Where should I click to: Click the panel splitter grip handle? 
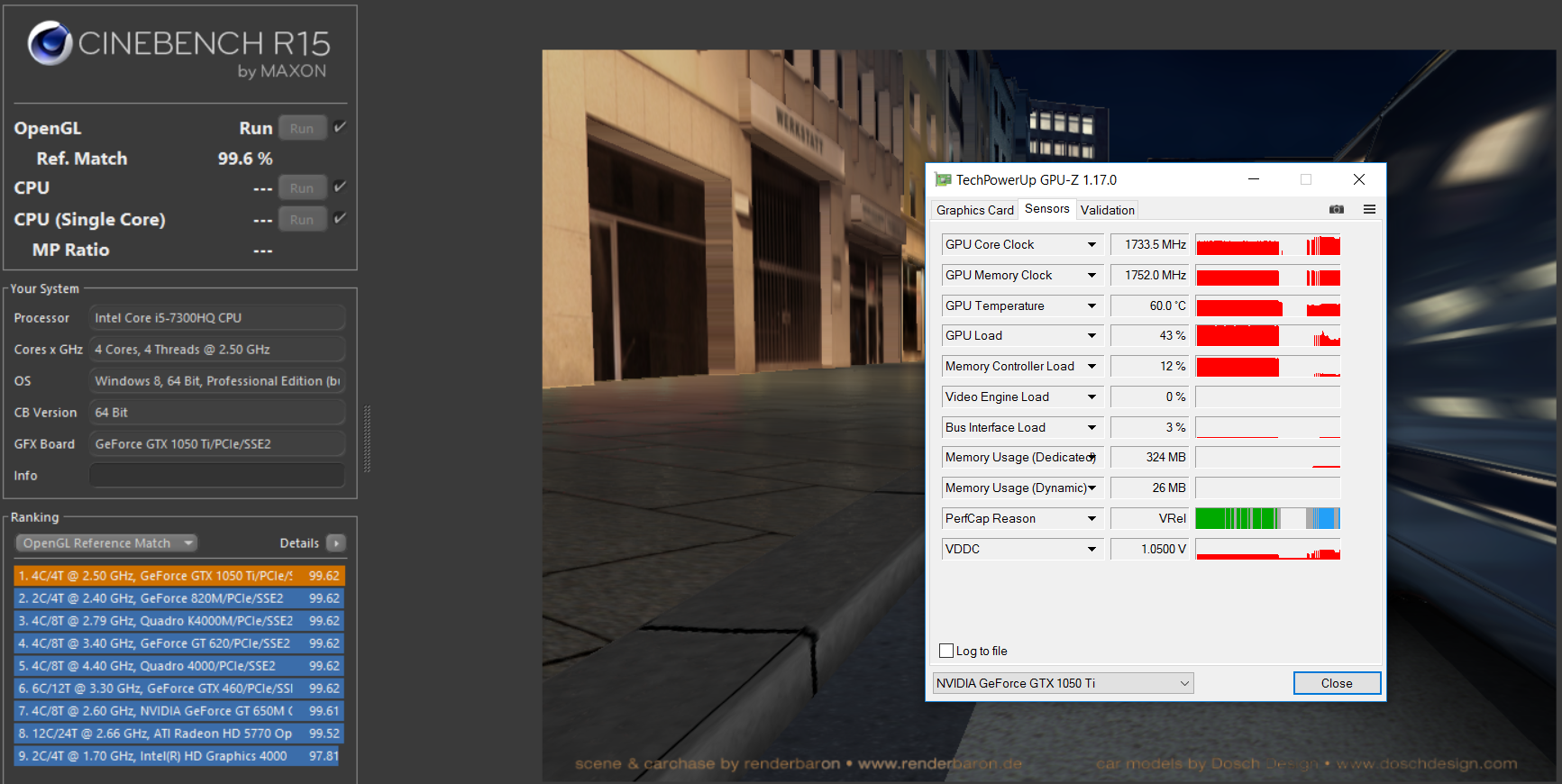(x=367, y=439)
